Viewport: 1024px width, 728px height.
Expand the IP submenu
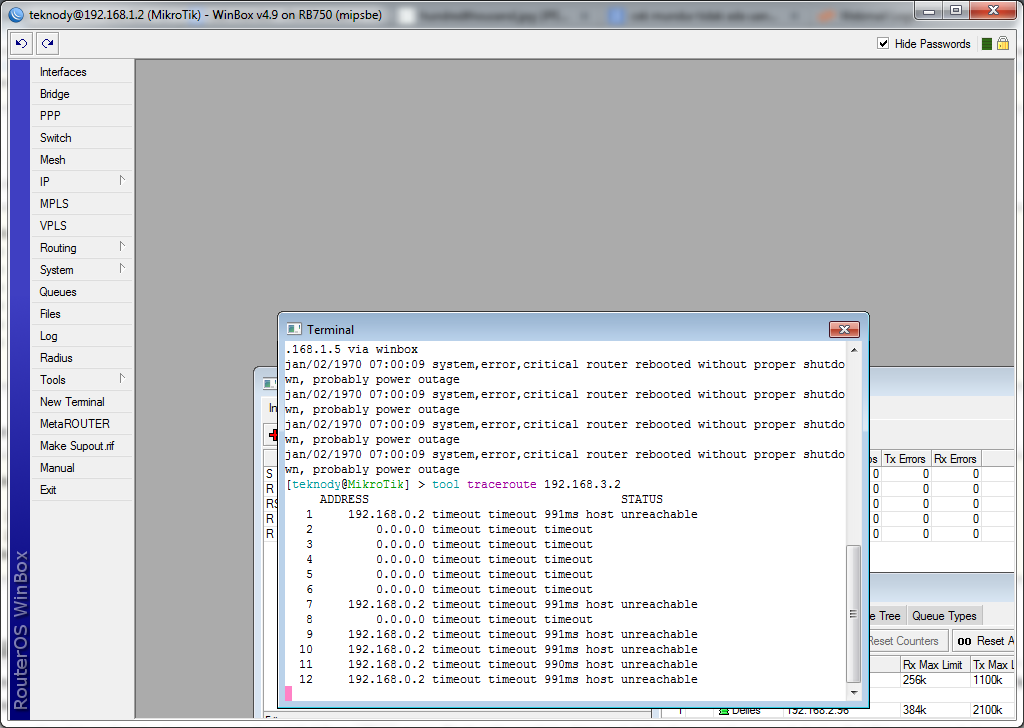[x=81, y=182]
